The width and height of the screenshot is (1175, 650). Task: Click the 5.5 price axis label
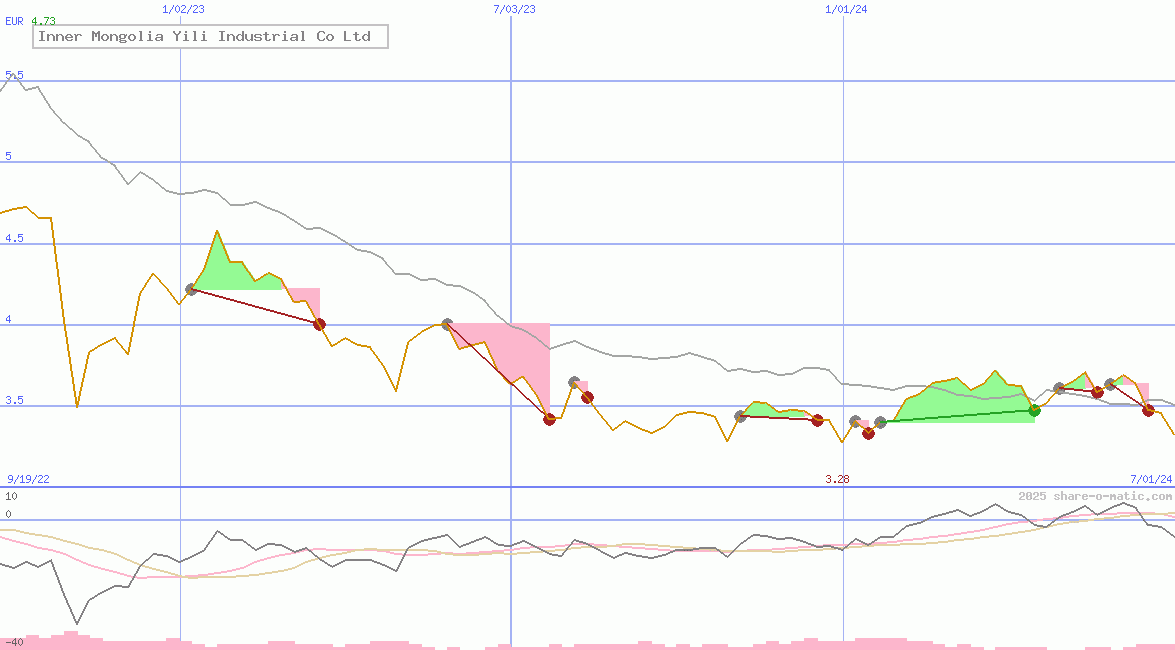pyautogui.click(x=14, y=75)
